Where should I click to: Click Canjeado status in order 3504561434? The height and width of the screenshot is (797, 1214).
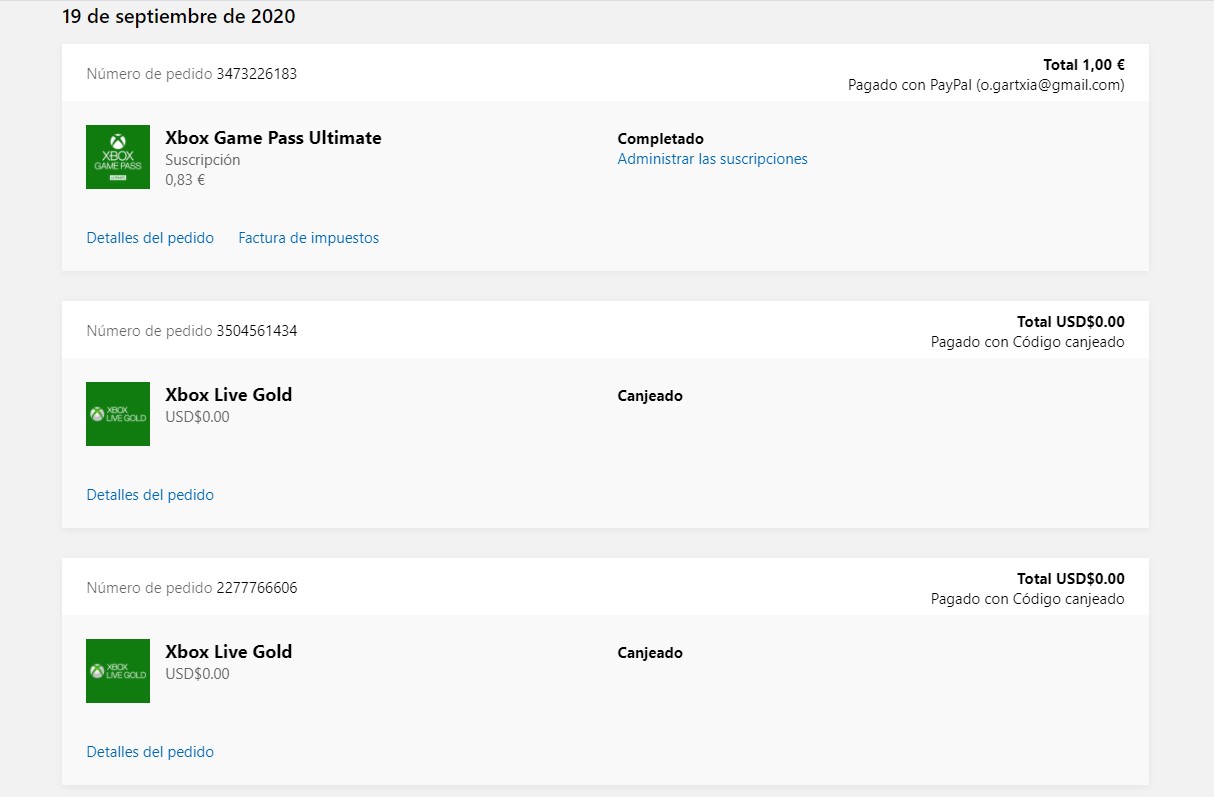[x=650, y=396]
